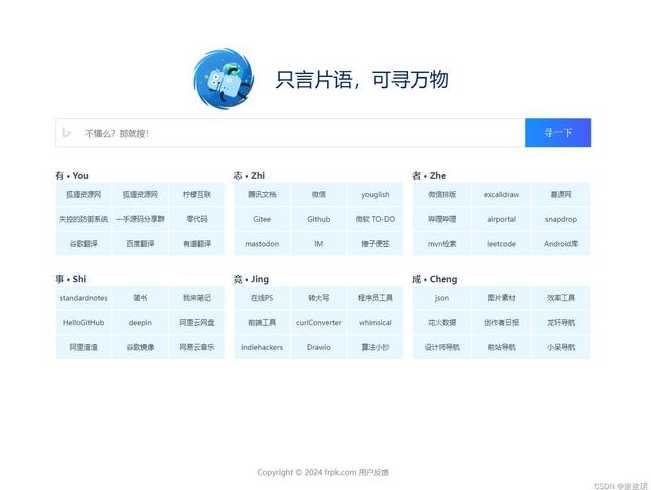This screenshot has height=490, width=651.
Task: Open the 网易云音乐 link
Action: click(197, 347)
